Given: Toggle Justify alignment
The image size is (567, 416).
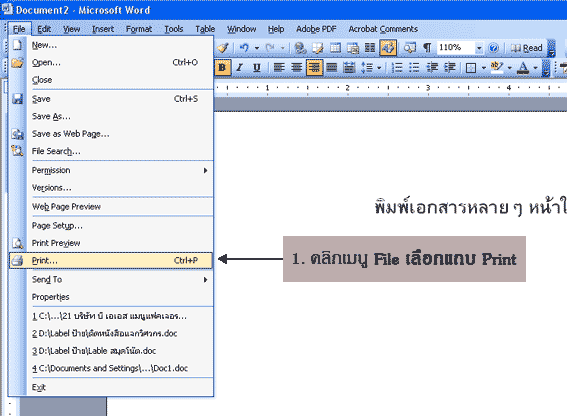Looking at the screenshot, I should 332,67.
